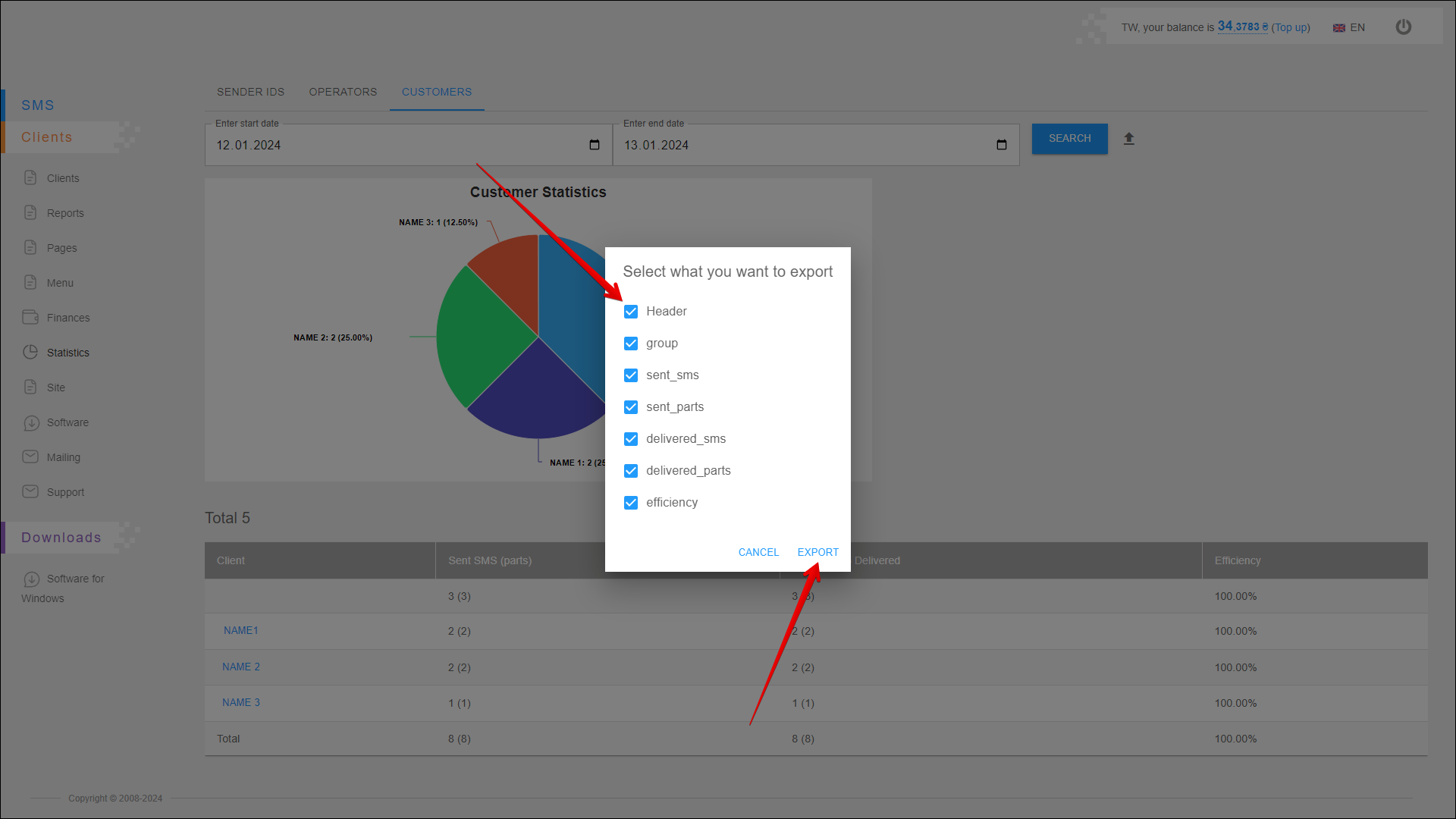The image size is (1456, 819).
Task: Toggle the sent_sms checkbox
Action: (x=630, y=375)
